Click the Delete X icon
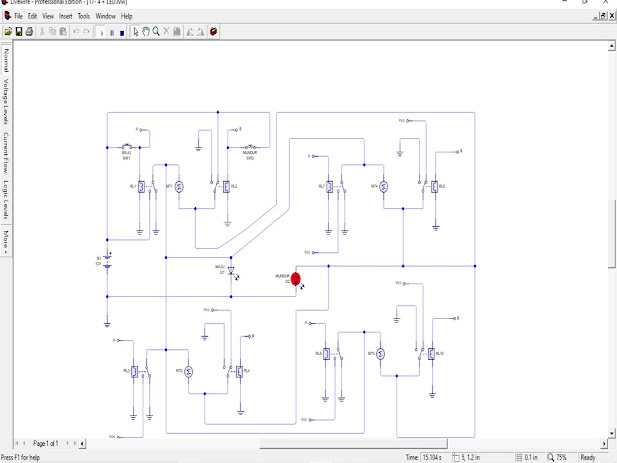The height and width of the screenshot is (463, 617). click(166, 31)
